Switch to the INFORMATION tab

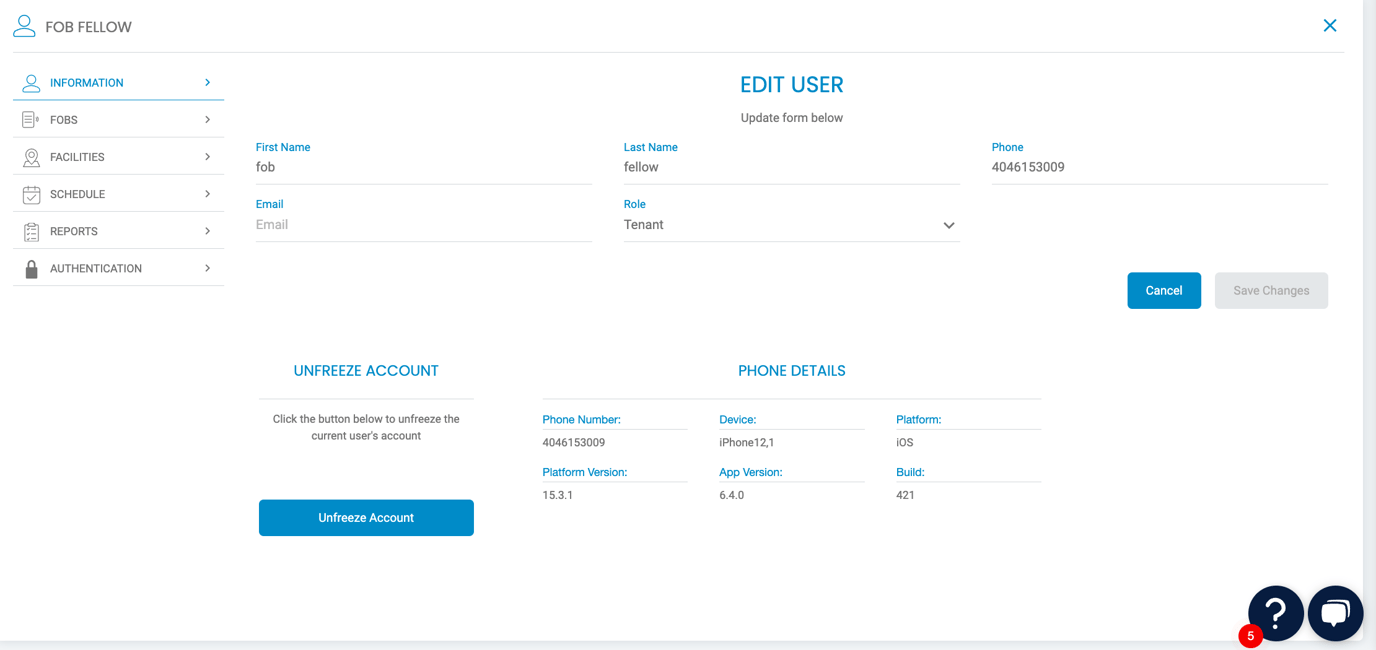118,83
